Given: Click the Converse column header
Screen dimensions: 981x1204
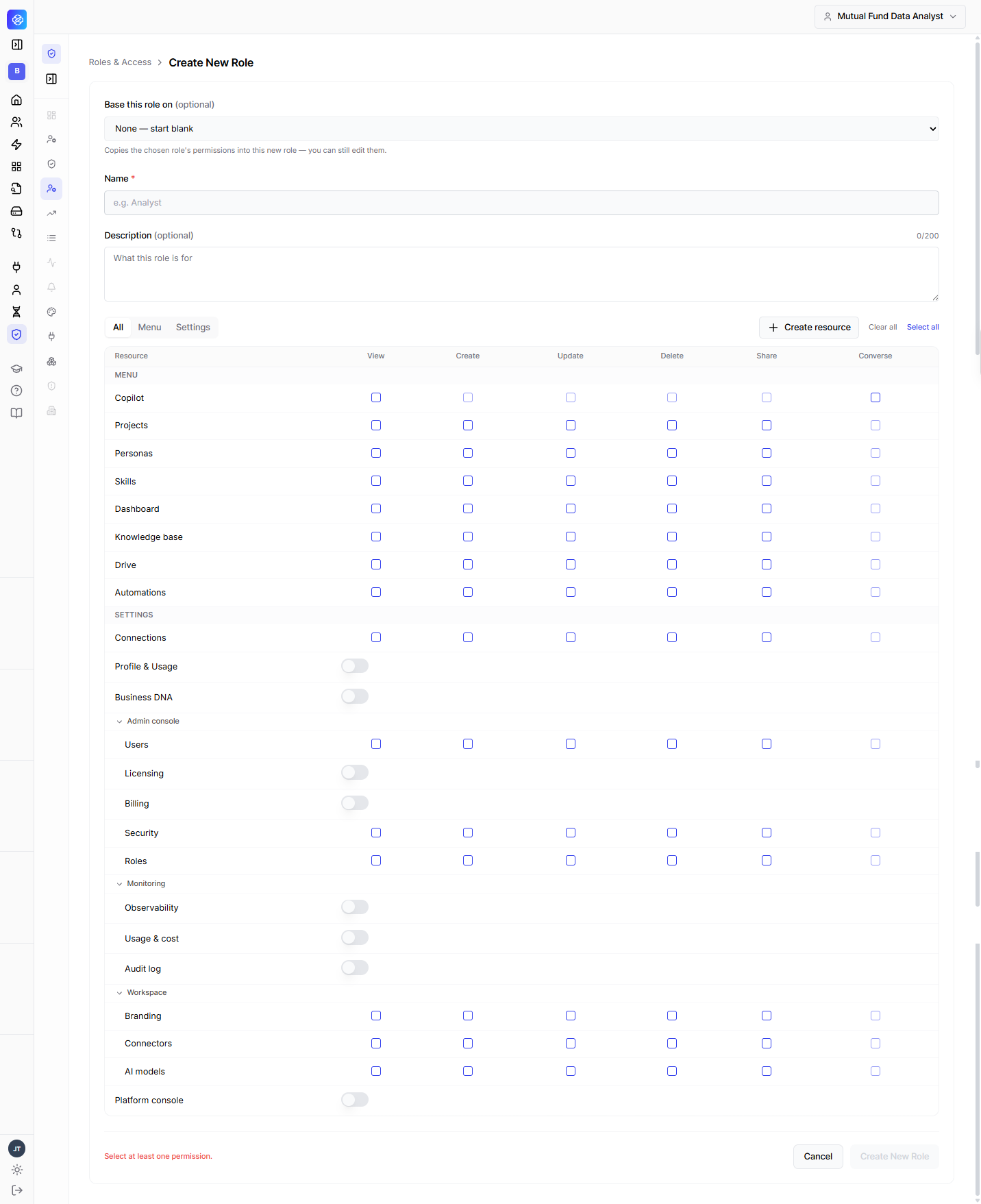Looking at the screenshot, I should click(x=876, y=356).
